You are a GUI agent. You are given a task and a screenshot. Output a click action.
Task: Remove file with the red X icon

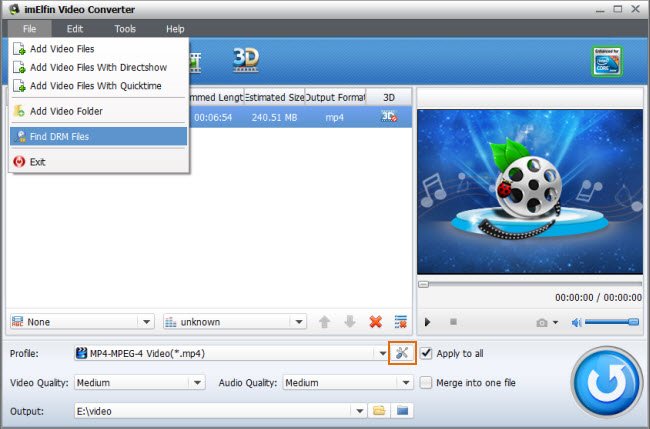tap(376, 322)
